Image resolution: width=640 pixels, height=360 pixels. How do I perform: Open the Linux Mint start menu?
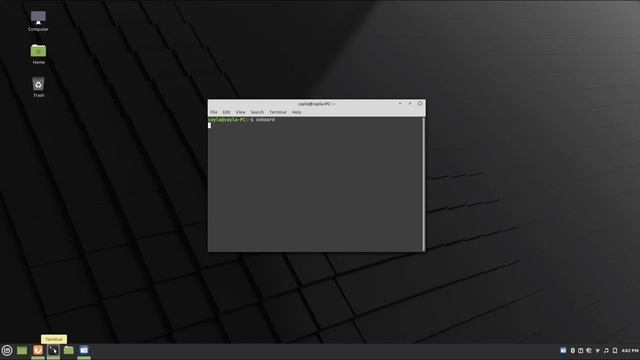coord(7,350)
